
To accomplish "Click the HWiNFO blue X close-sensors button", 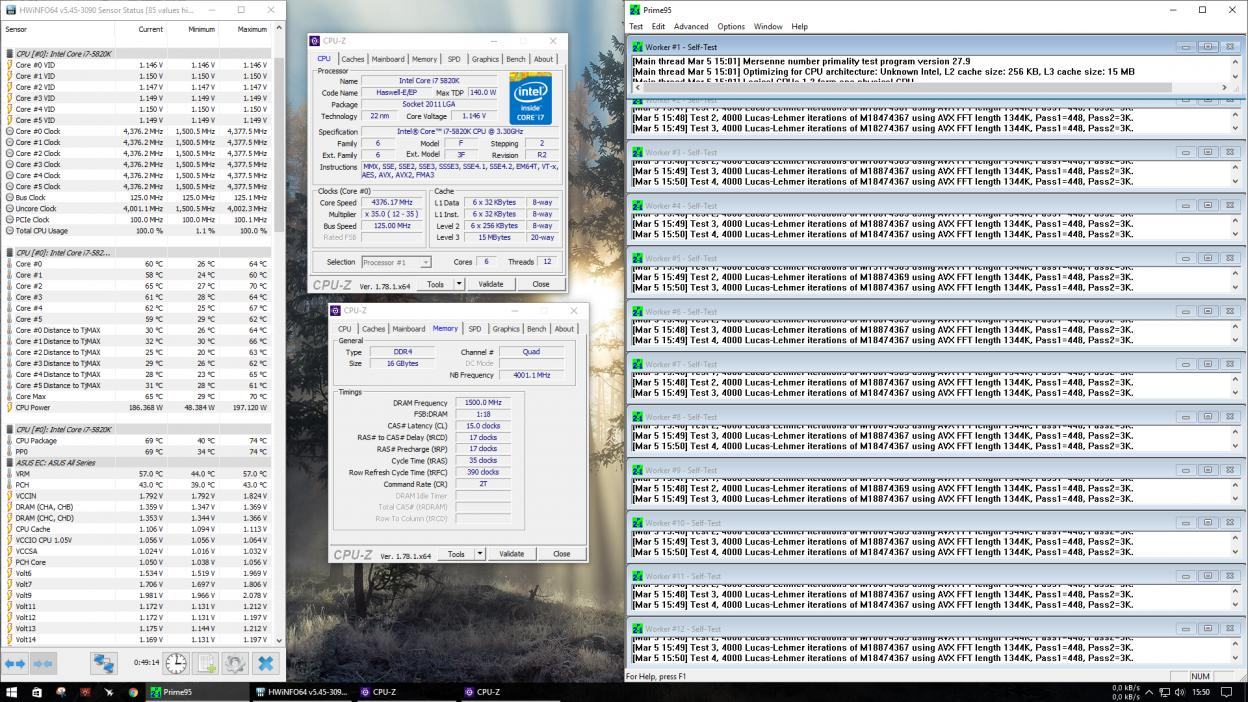I will pos(265,663).
